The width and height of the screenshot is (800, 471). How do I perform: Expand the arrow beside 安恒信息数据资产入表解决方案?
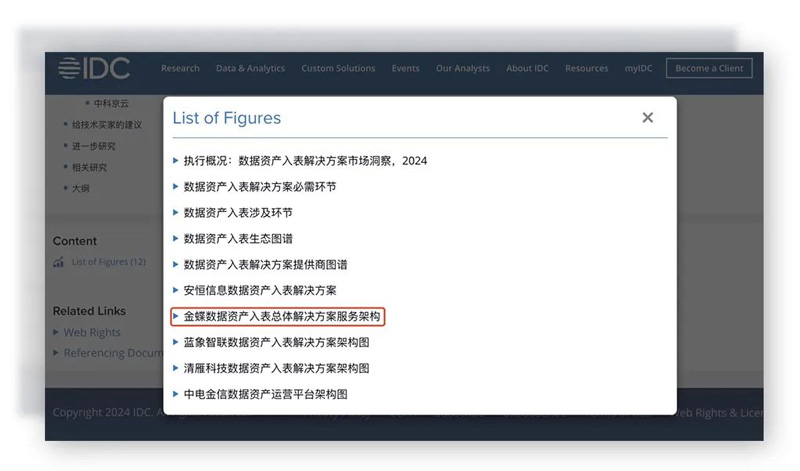coord(177,290)
